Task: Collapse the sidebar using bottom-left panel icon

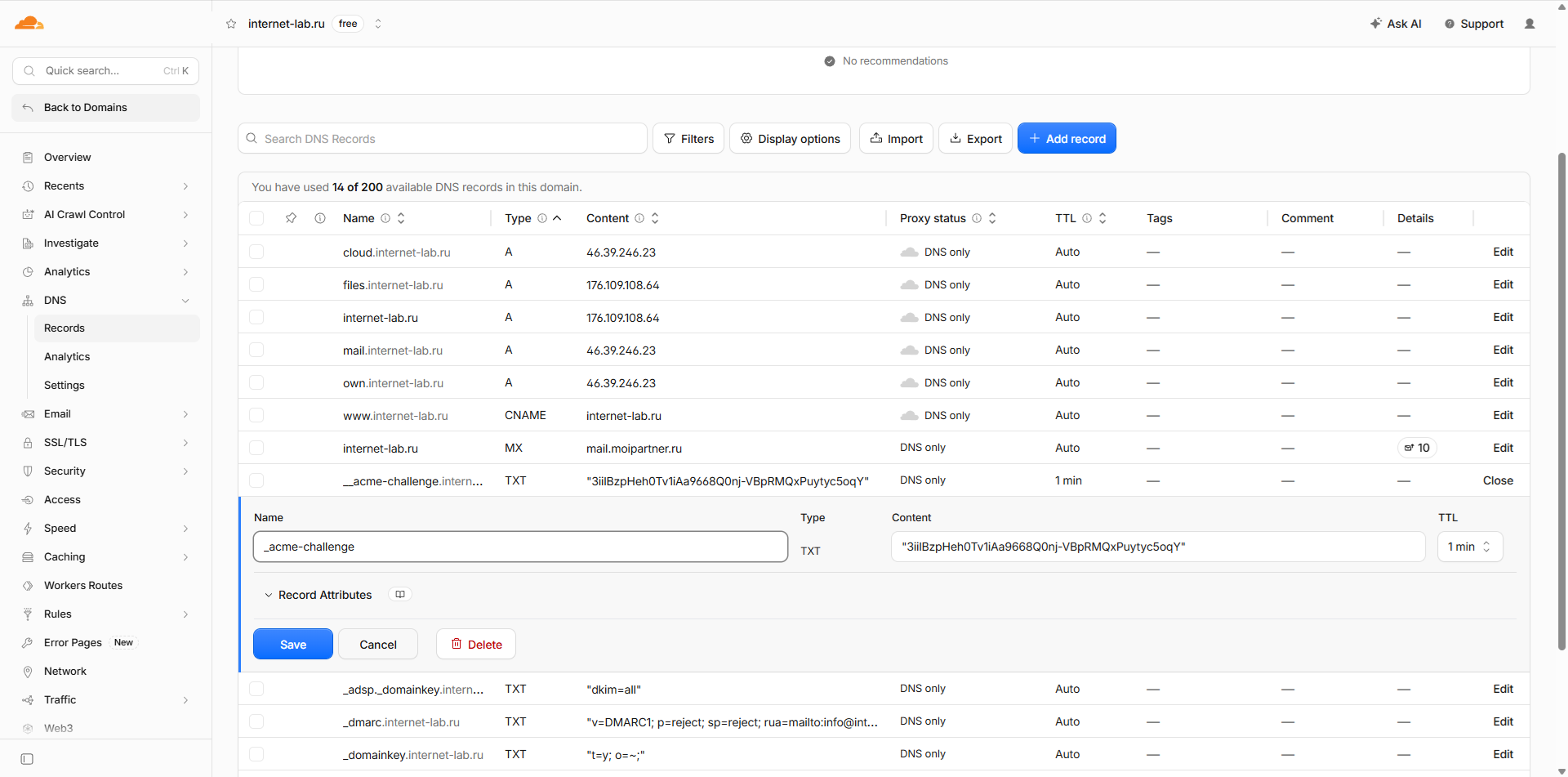Action: [27, 759]
